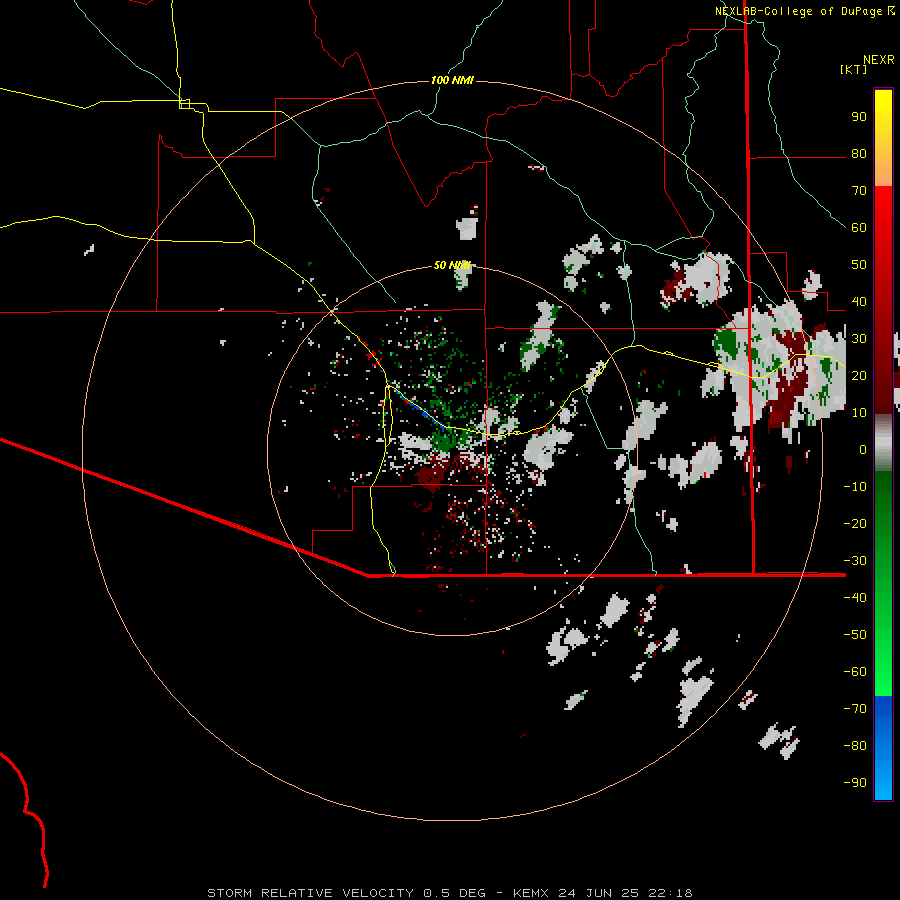Click the "STORM RELATIVE VELOCITY" caption text

tap(310, 893)
